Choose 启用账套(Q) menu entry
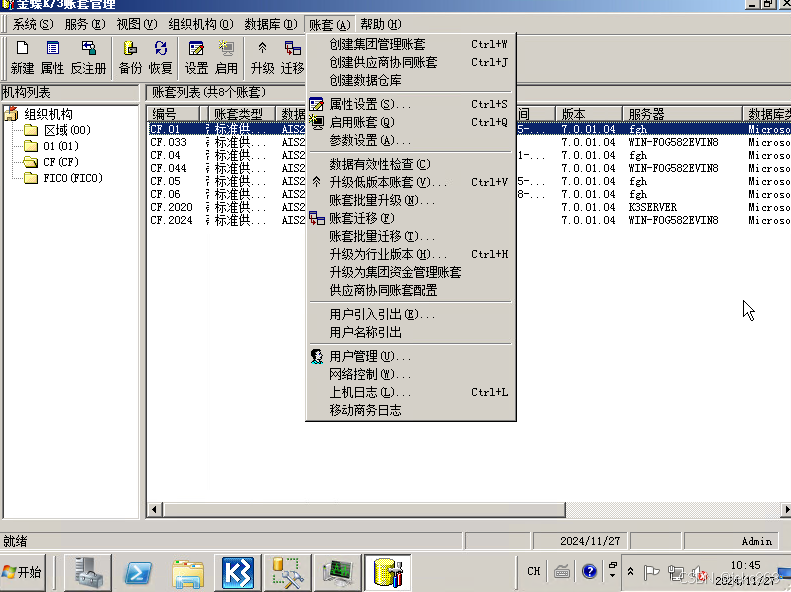The width and height of the screenshot is (791, 592). click(x=411, y=123)
